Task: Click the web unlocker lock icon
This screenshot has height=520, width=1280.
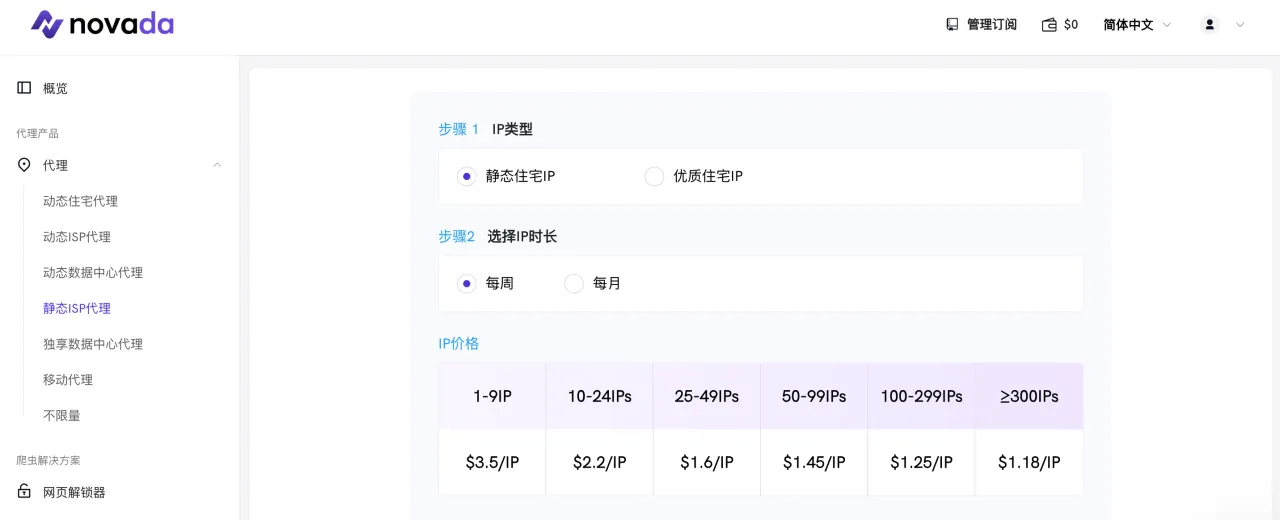Action: point(24,492)
